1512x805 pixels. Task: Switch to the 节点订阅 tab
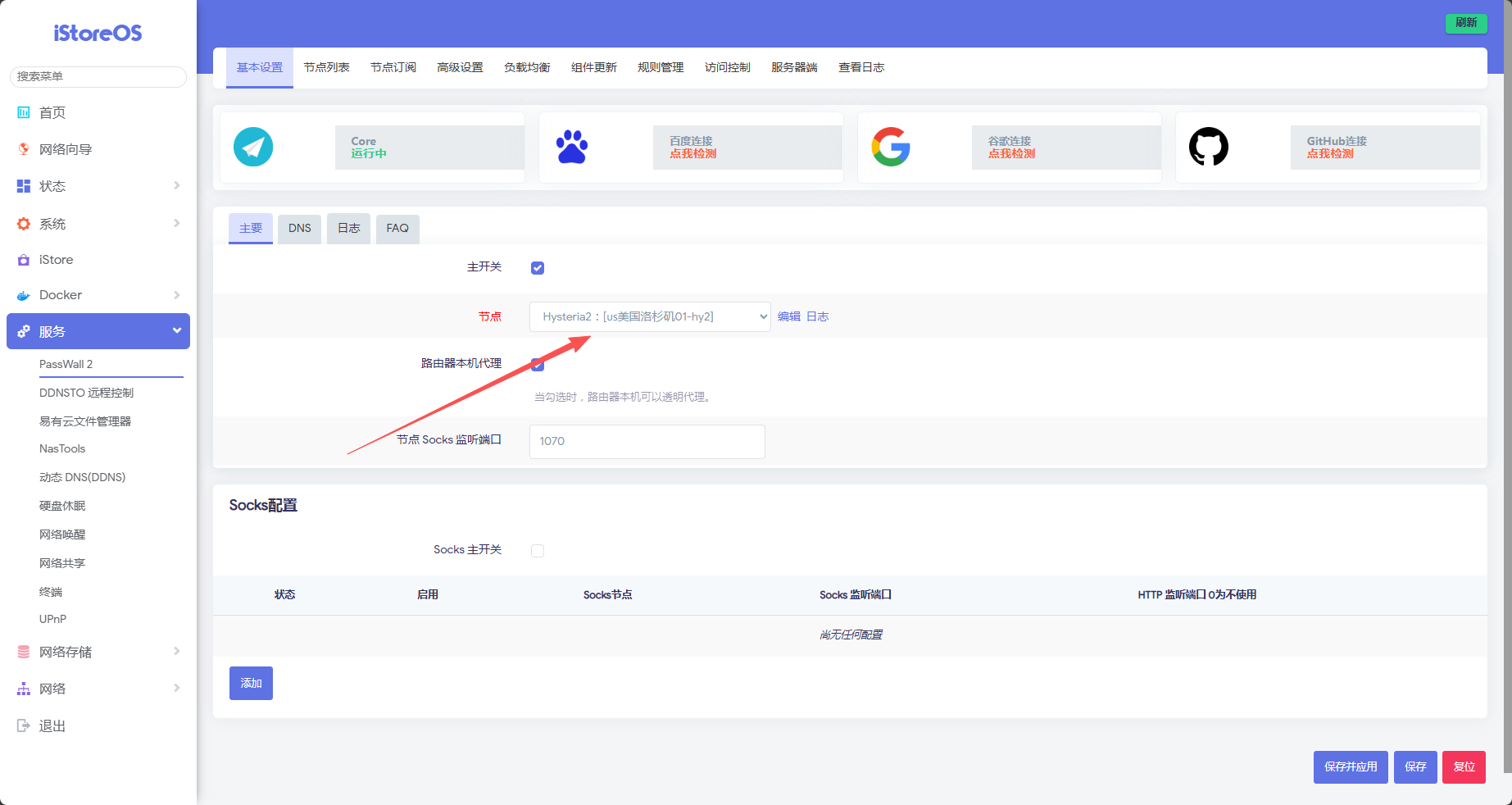point(393,67)
